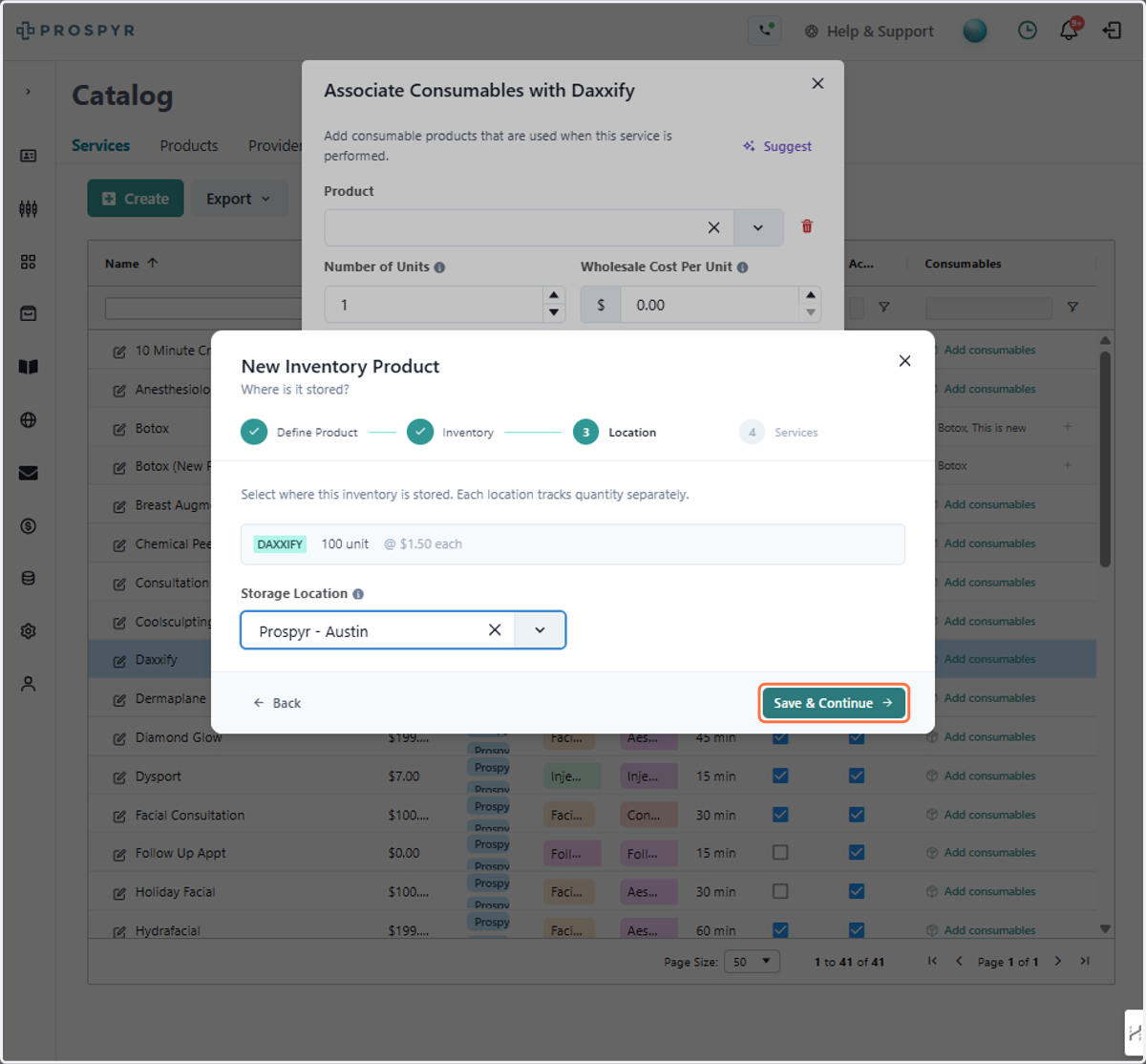Open the dollar payments sidebar icon
1146x1064 pixels.
(x=28, y=526)
